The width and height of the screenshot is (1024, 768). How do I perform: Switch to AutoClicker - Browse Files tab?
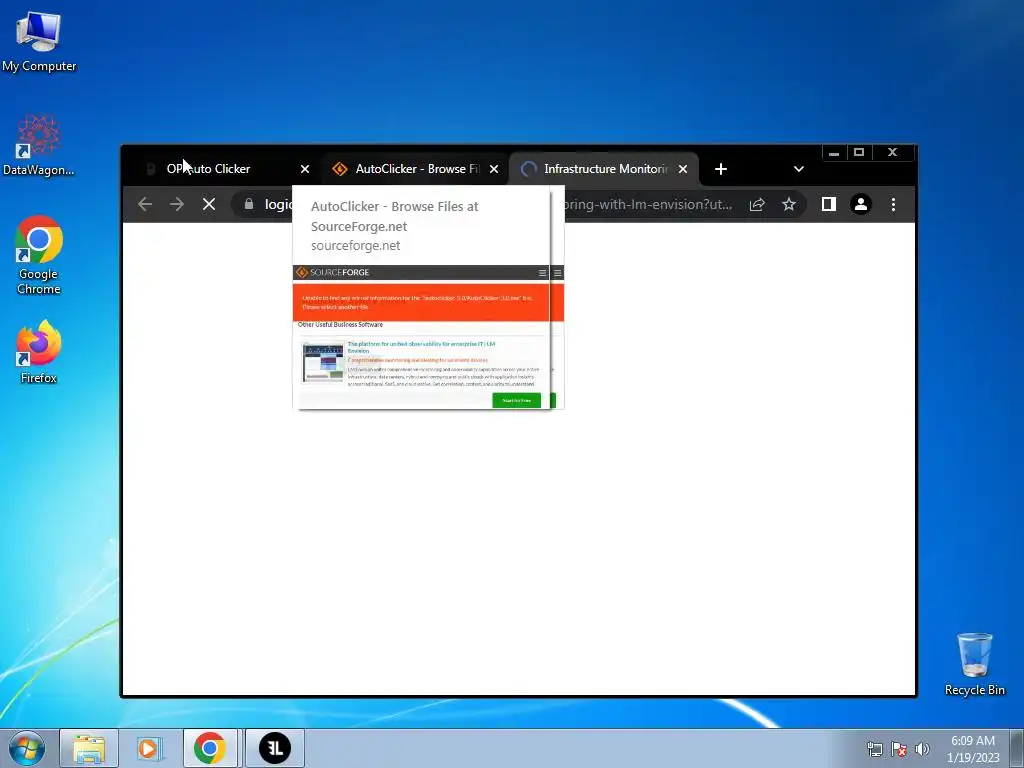tap(415, 169)
